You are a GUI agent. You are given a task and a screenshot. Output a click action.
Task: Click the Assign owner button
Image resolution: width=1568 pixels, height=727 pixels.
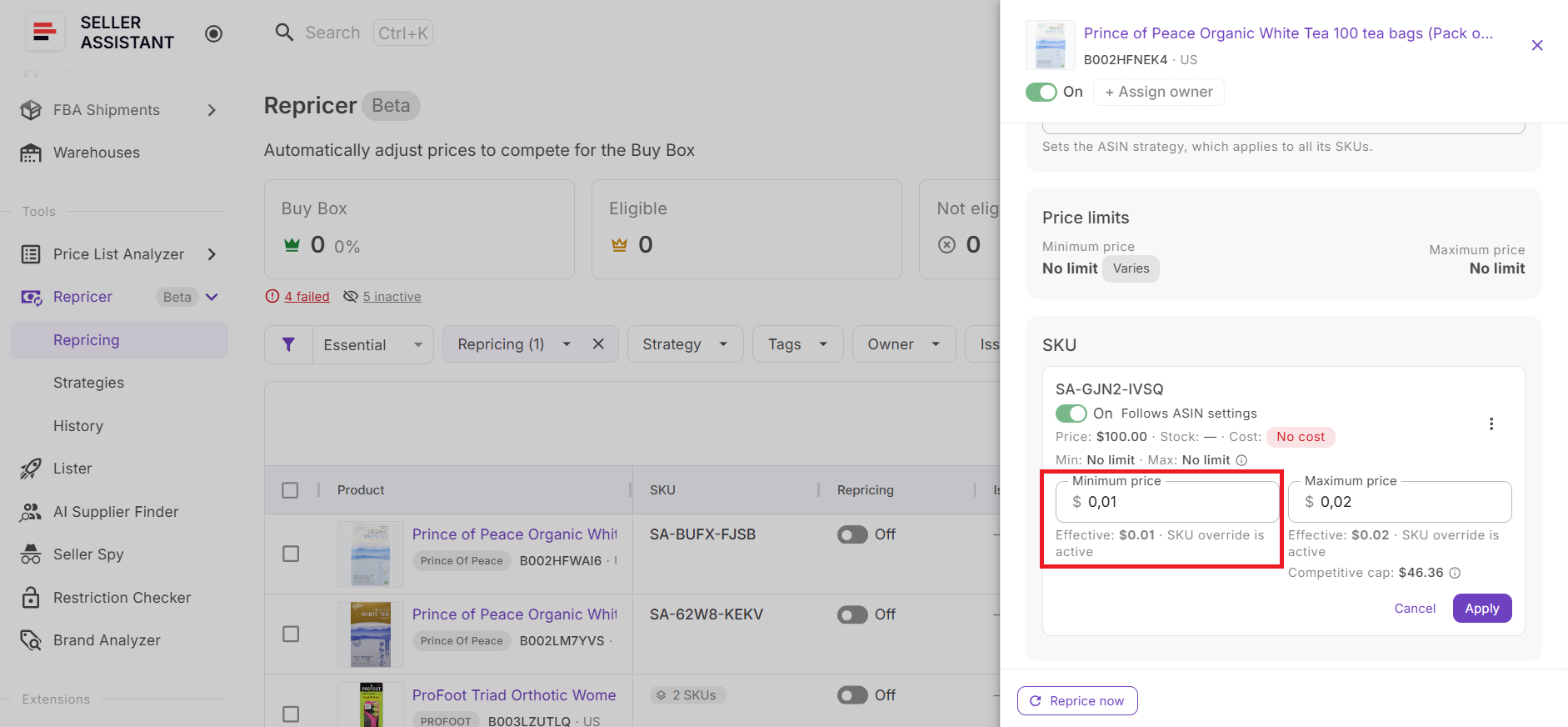(1159, 92)
